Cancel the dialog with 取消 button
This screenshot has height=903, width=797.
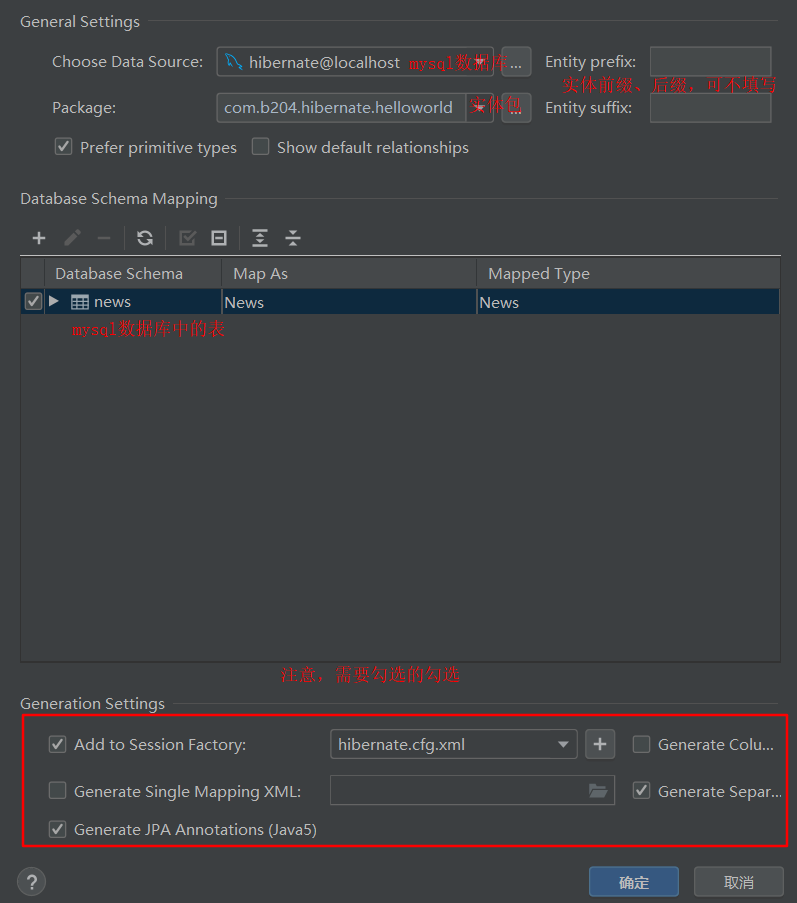[x=738, y=882]
